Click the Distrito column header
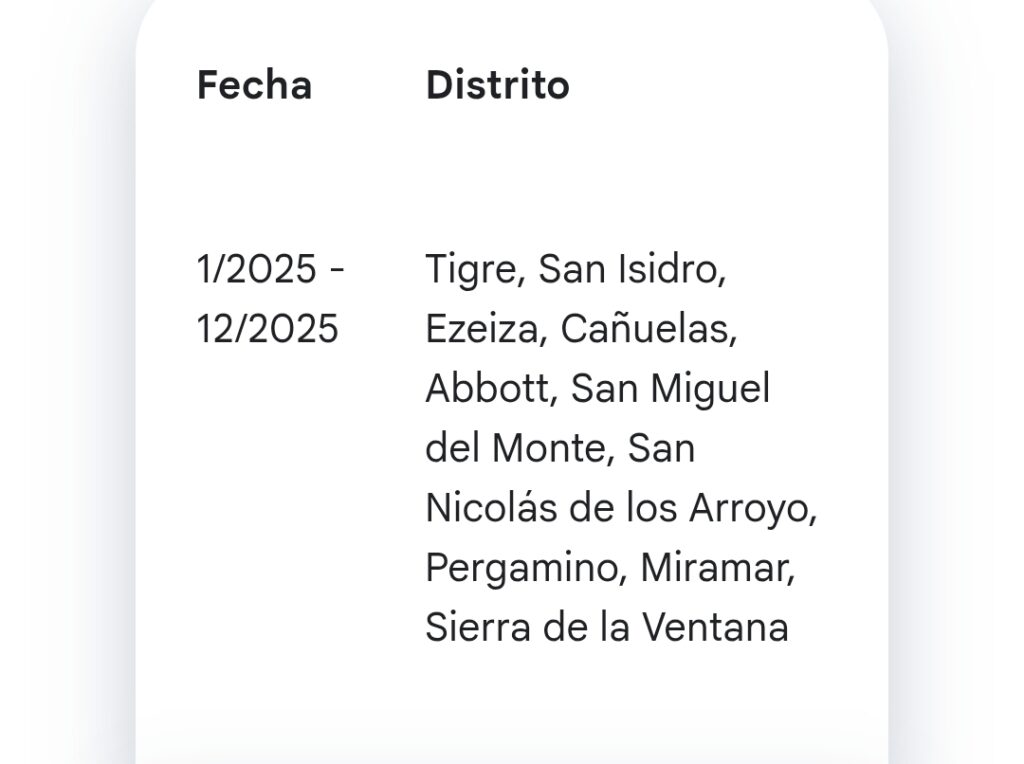 (498, 85)
